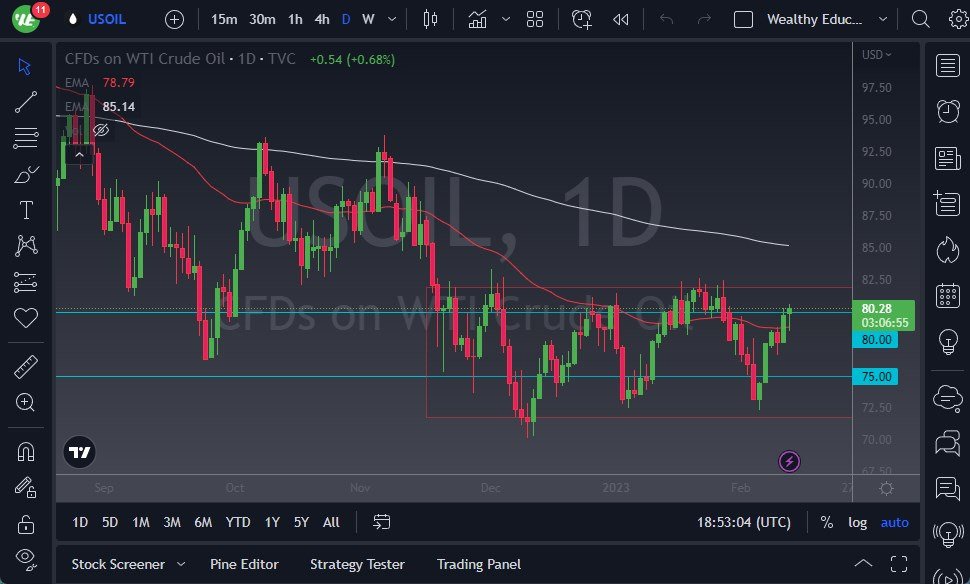Viewport: 970px width, 584px height.
Task: Switch to the 30m timeframe
Action: tap(262, 19)
